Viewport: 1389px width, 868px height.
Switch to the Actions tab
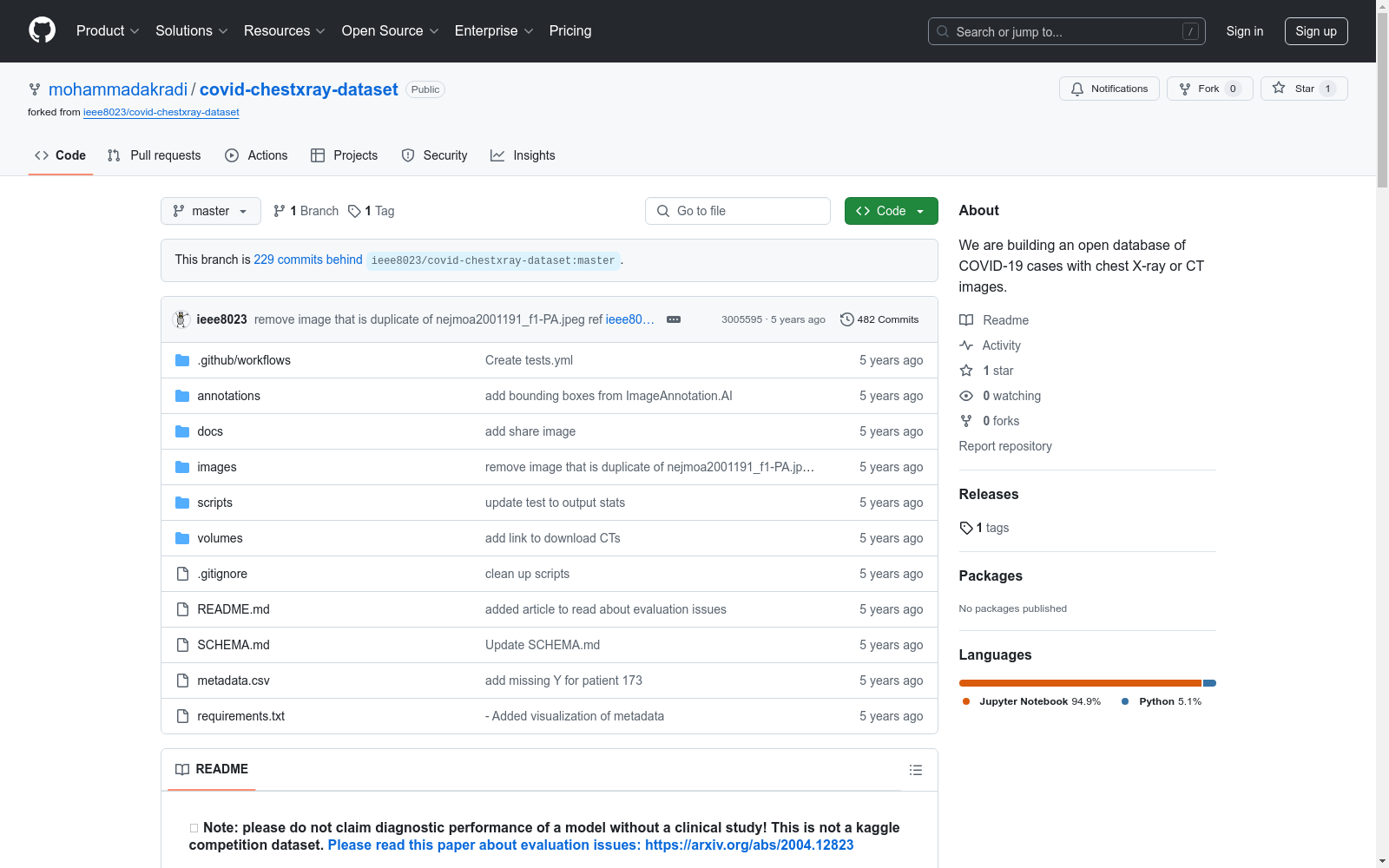click(x=256, y=155)
